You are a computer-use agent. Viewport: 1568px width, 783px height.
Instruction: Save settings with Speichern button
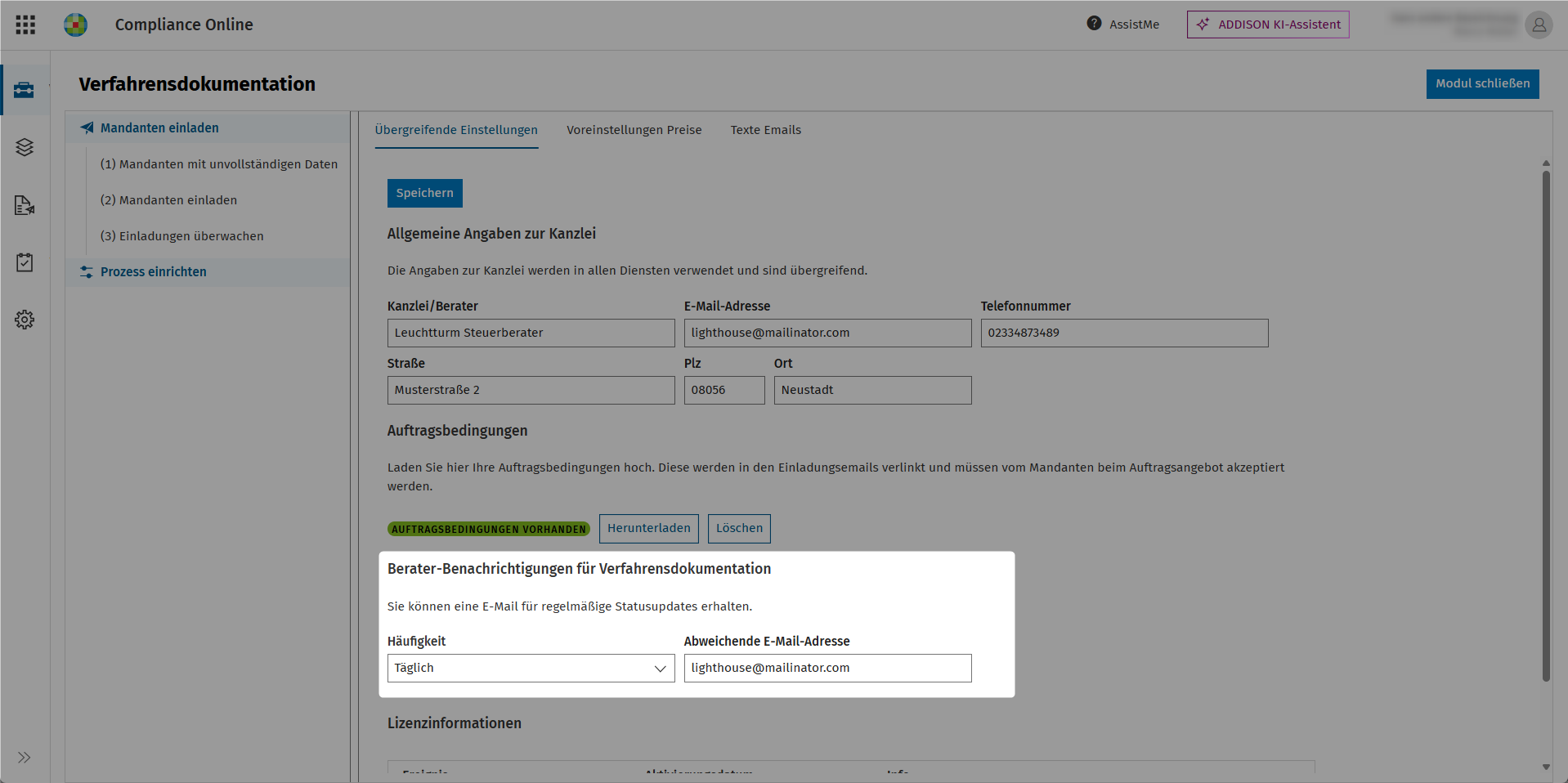click(x=425, y=193)
